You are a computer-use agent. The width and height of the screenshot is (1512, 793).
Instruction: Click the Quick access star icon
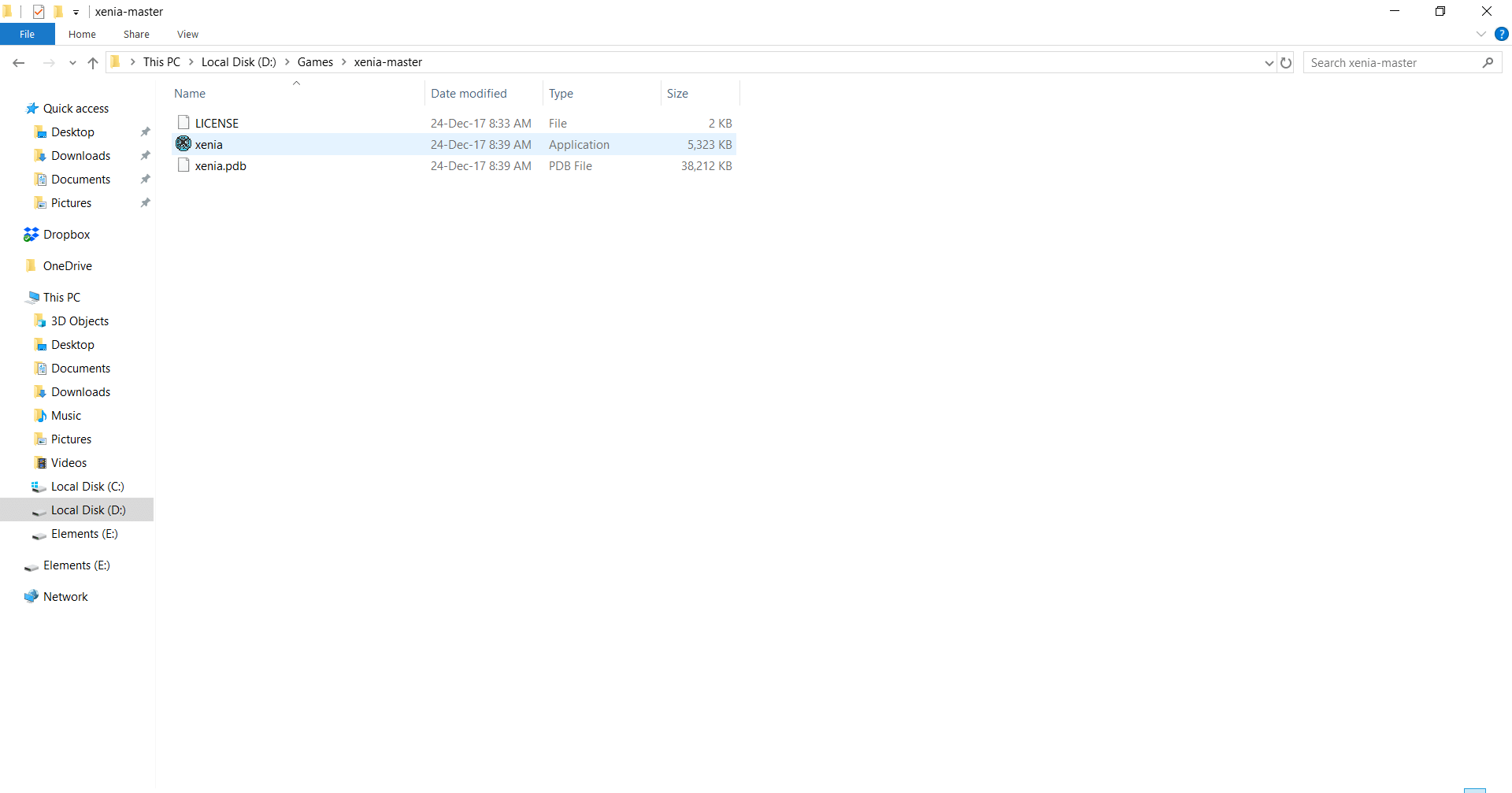click(31, 109)
